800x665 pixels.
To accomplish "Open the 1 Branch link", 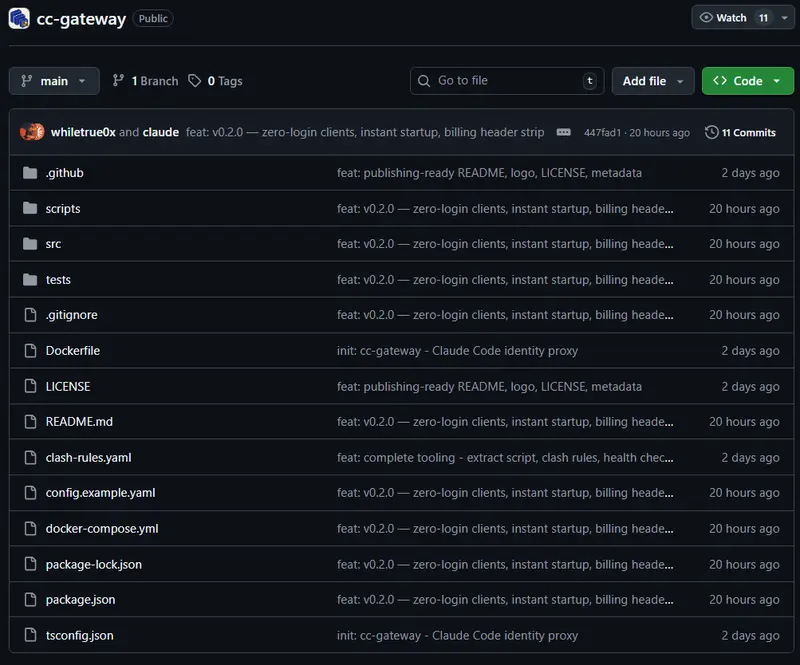I will click(146, 81).
